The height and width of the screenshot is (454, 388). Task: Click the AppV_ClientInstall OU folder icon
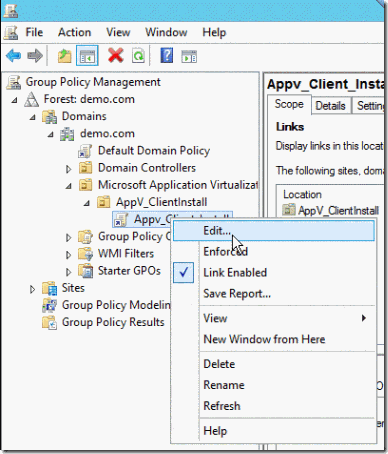point(103,202)
